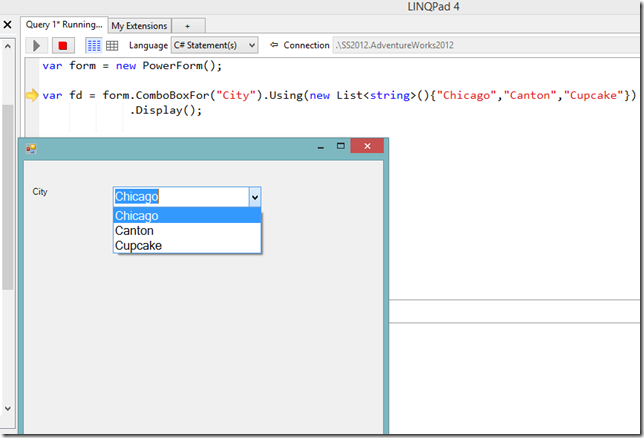Click the '.Display();' code line
The height and width of the screenshot is (438, 644).
tap(166, 110)
